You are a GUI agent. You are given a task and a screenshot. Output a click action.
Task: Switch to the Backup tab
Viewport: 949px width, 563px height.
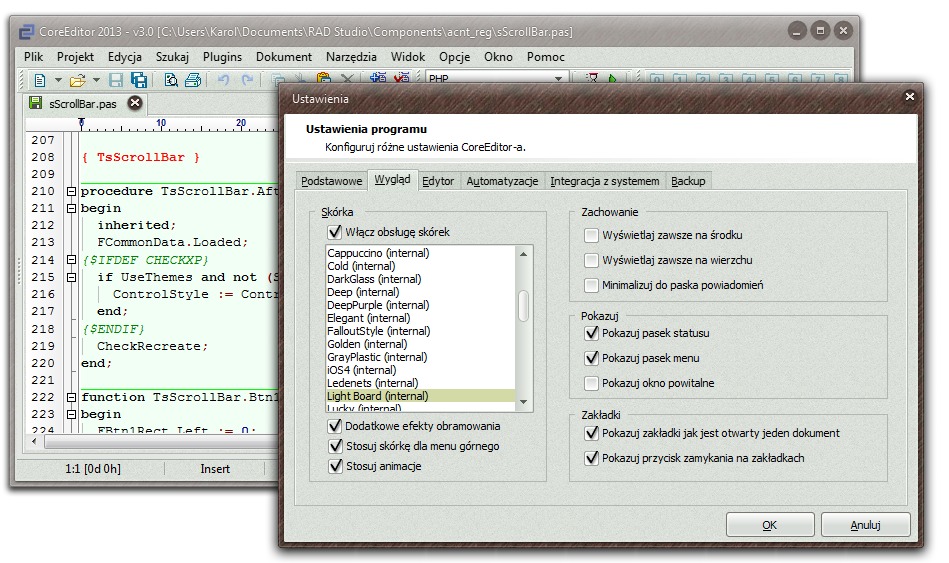tap(688, 181)
